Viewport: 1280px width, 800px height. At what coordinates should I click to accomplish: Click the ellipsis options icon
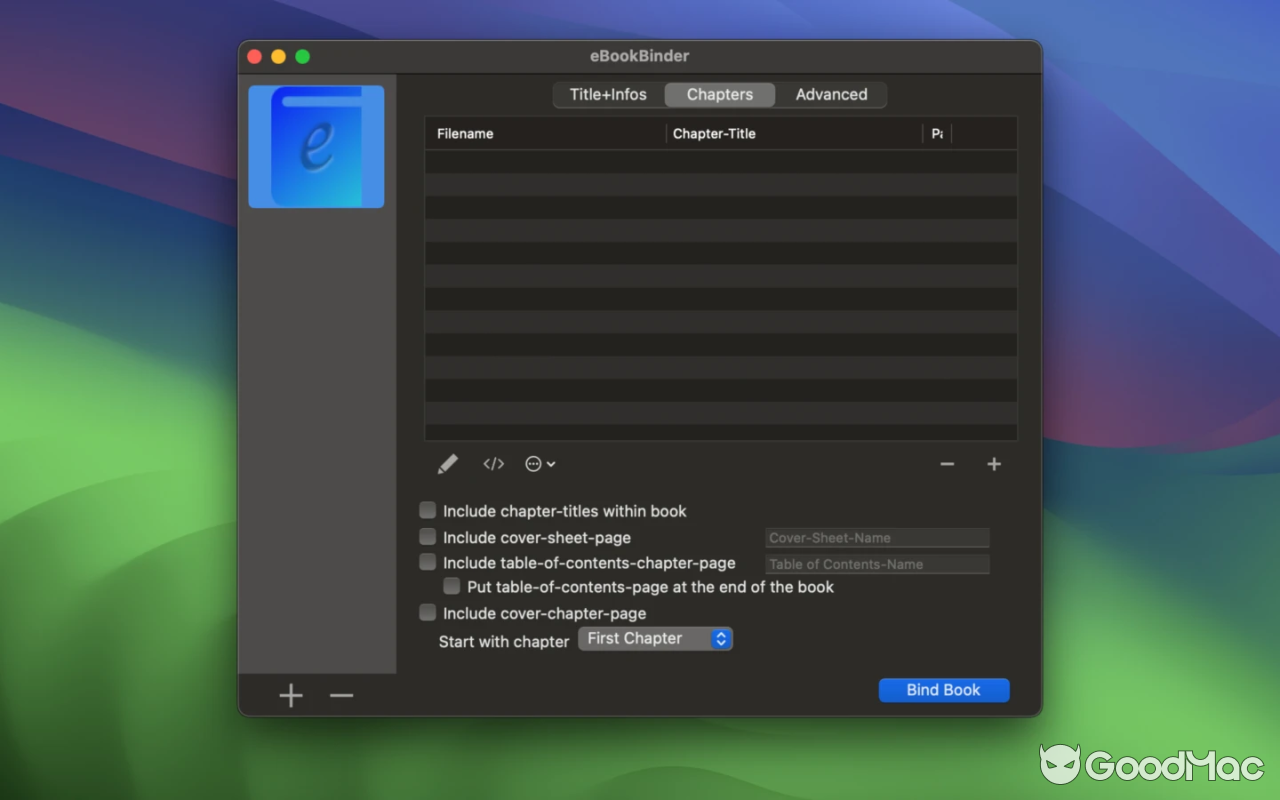point(534,463)
